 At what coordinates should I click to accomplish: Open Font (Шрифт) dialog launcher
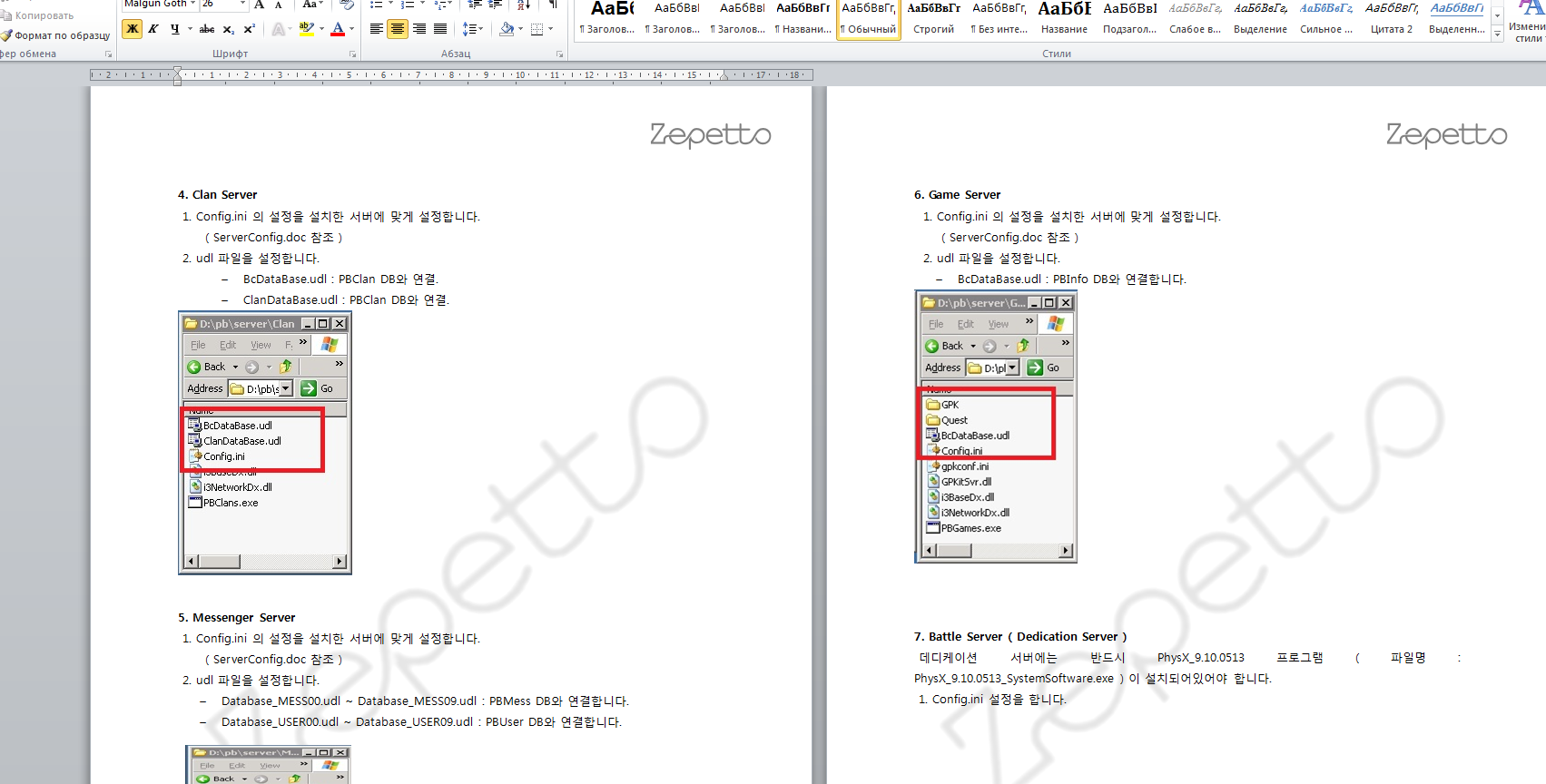pyautogui.click(x=352, y=54)
